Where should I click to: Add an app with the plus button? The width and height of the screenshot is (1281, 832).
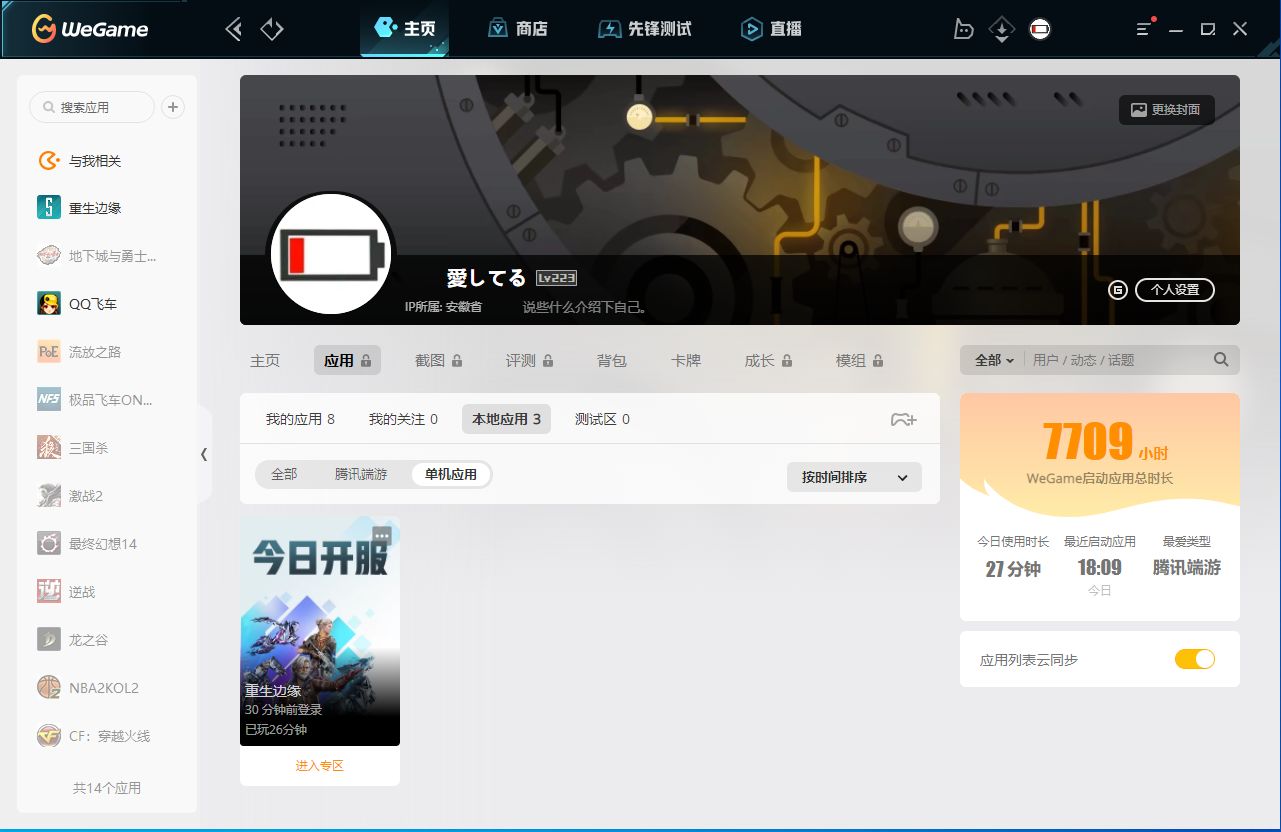tap(173, 107)
